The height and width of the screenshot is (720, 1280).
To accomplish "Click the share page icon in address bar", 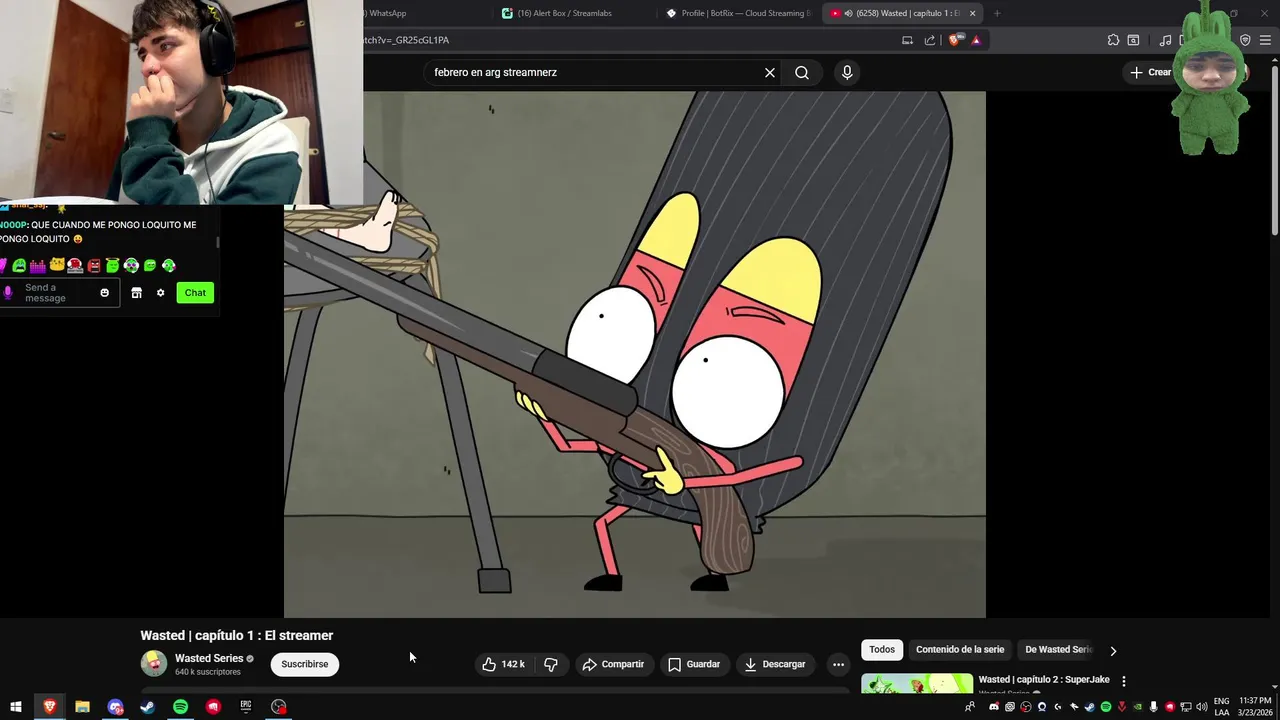I will 930,40.
